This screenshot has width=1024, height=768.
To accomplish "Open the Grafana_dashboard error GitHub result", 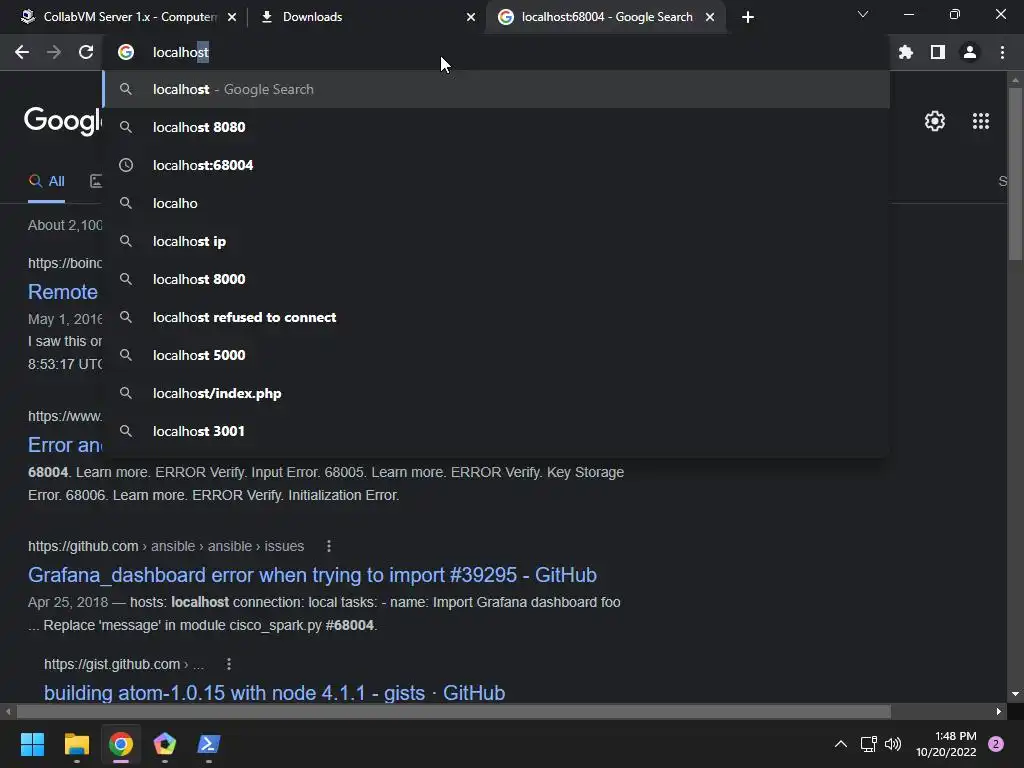I will 312,575.
